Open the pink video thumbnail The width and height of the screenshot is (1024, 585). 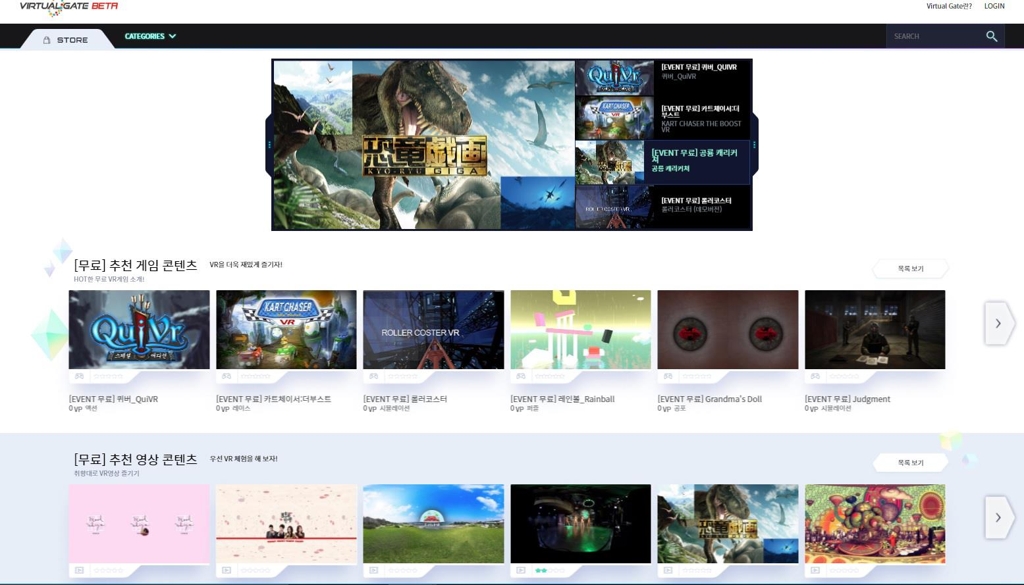(139, 524)
